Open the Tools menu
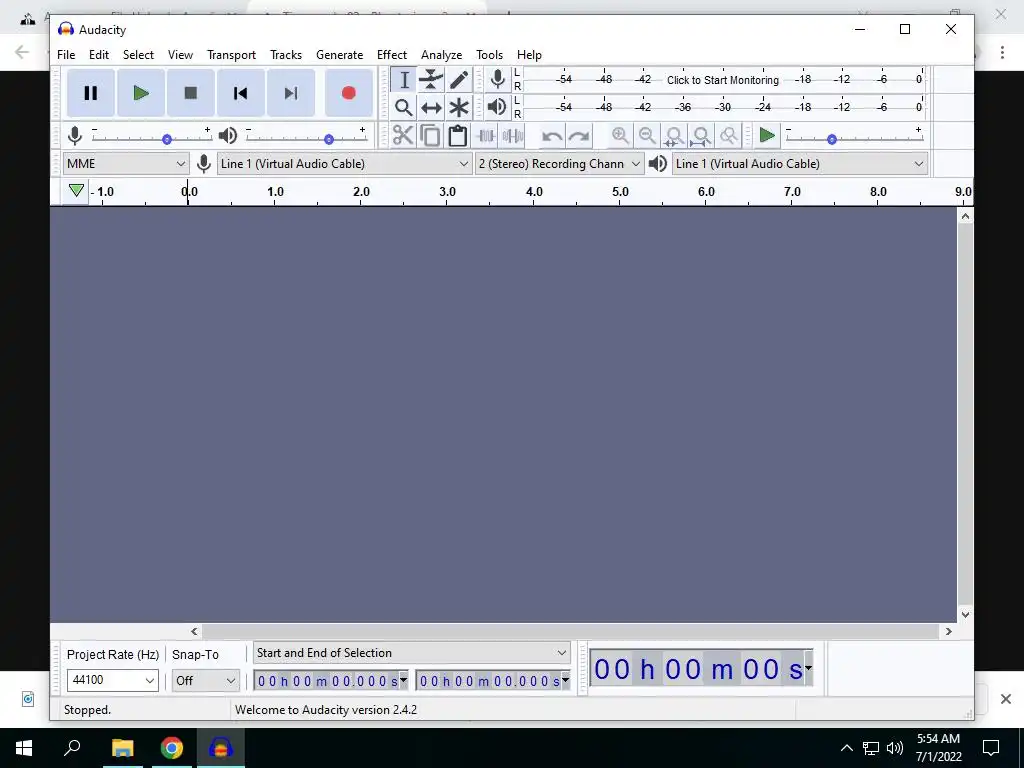1024x768 pixels. (x=489, y=55)
